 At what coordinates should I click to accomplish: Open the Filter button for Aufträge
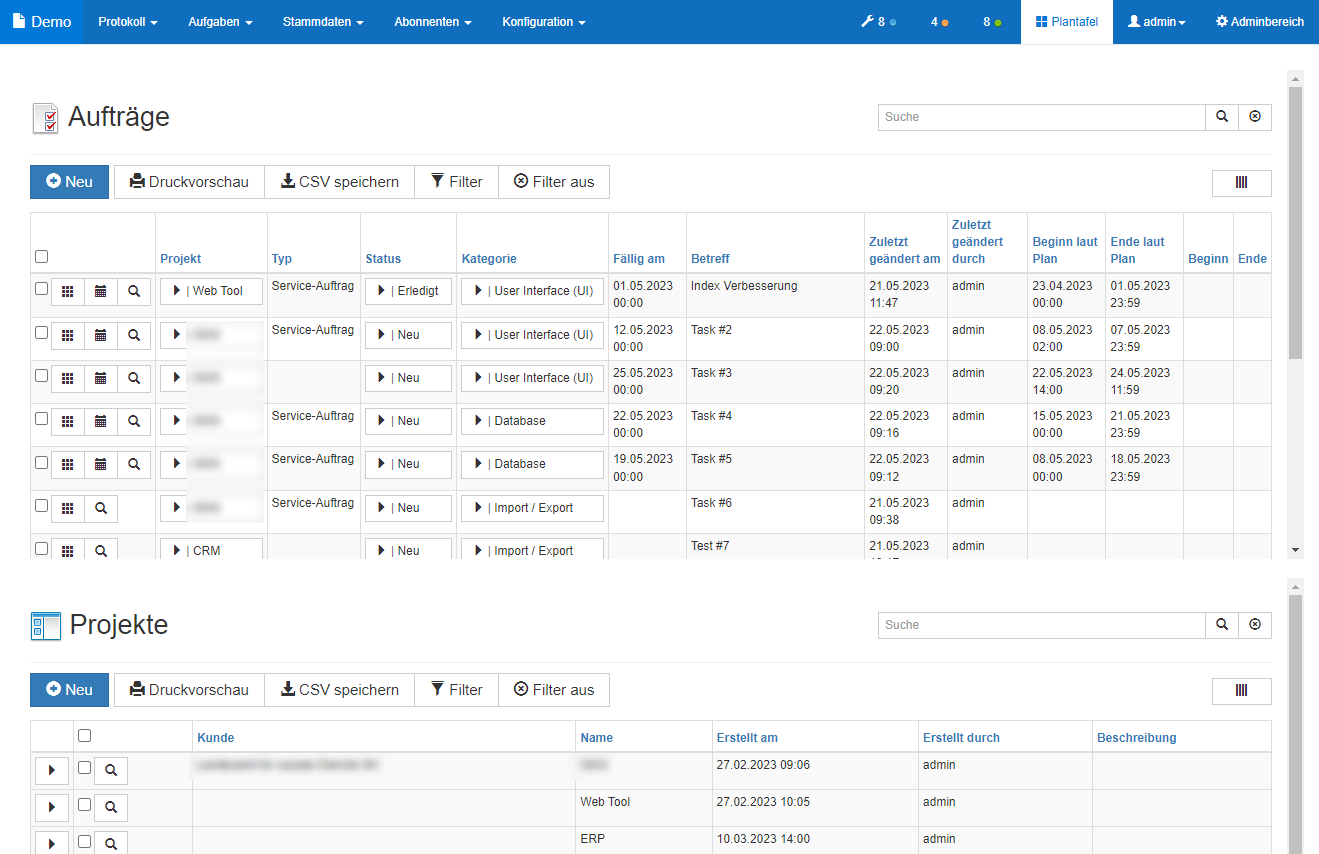tap(456, 182)
